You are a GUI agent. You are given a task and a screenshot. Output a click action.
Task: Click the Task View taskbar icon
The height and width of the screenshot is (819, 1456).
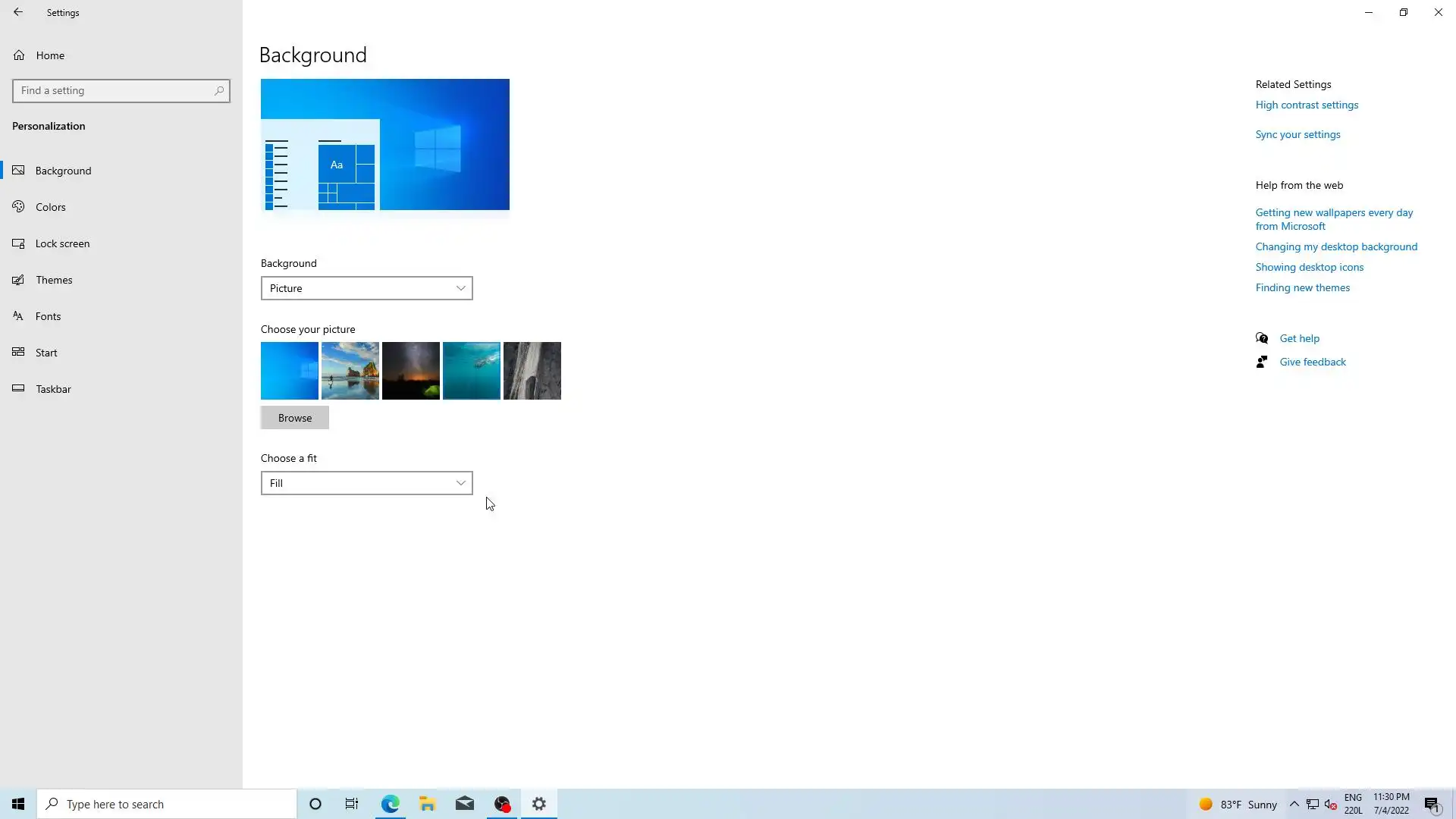[352, 804]
